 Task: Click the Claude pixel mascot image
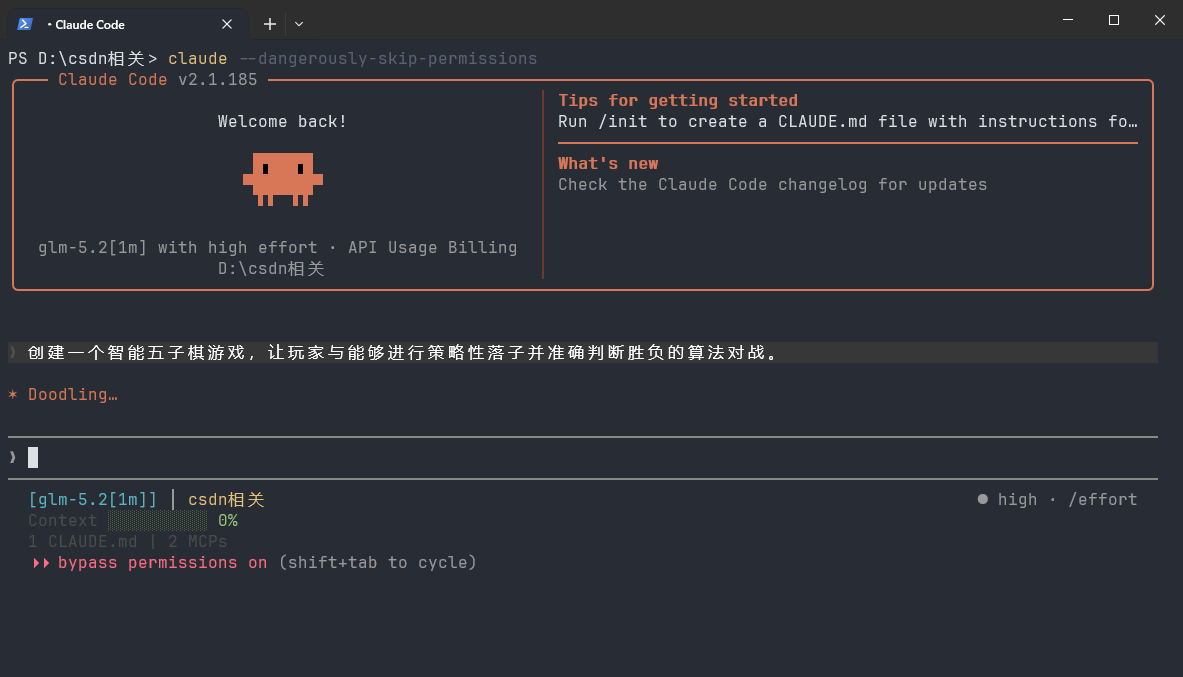tap(283, 180)
